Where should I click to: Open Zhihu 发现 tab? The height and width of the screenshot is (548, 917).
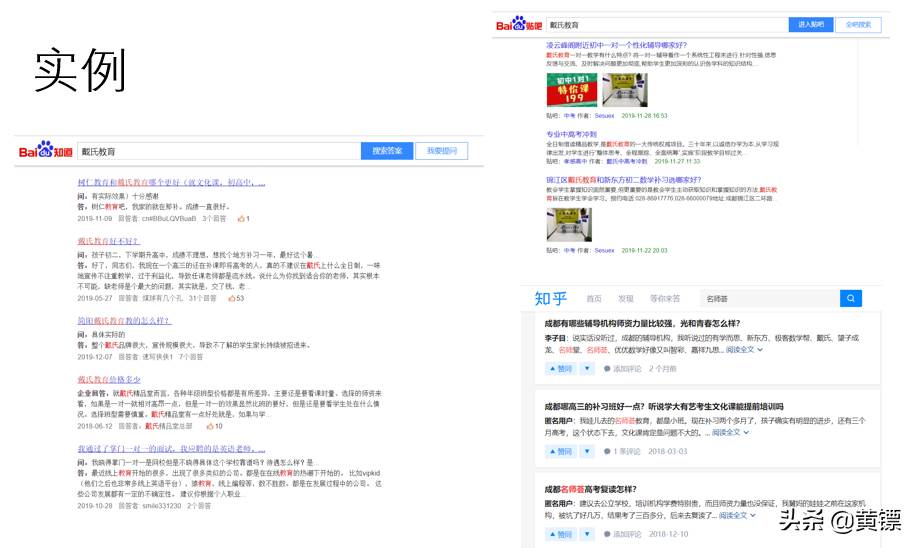pyautogui.click(x=626, y=298)
